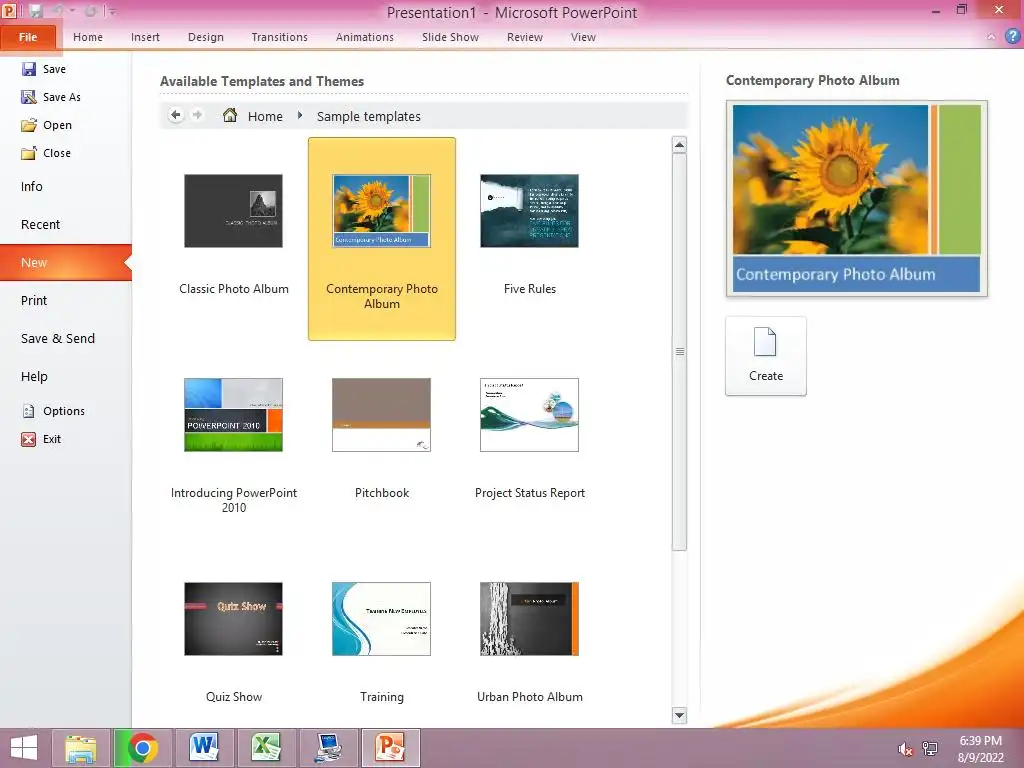
Task: Open the Customize Quick Access Toolbar dropdown
Action: 113,12
